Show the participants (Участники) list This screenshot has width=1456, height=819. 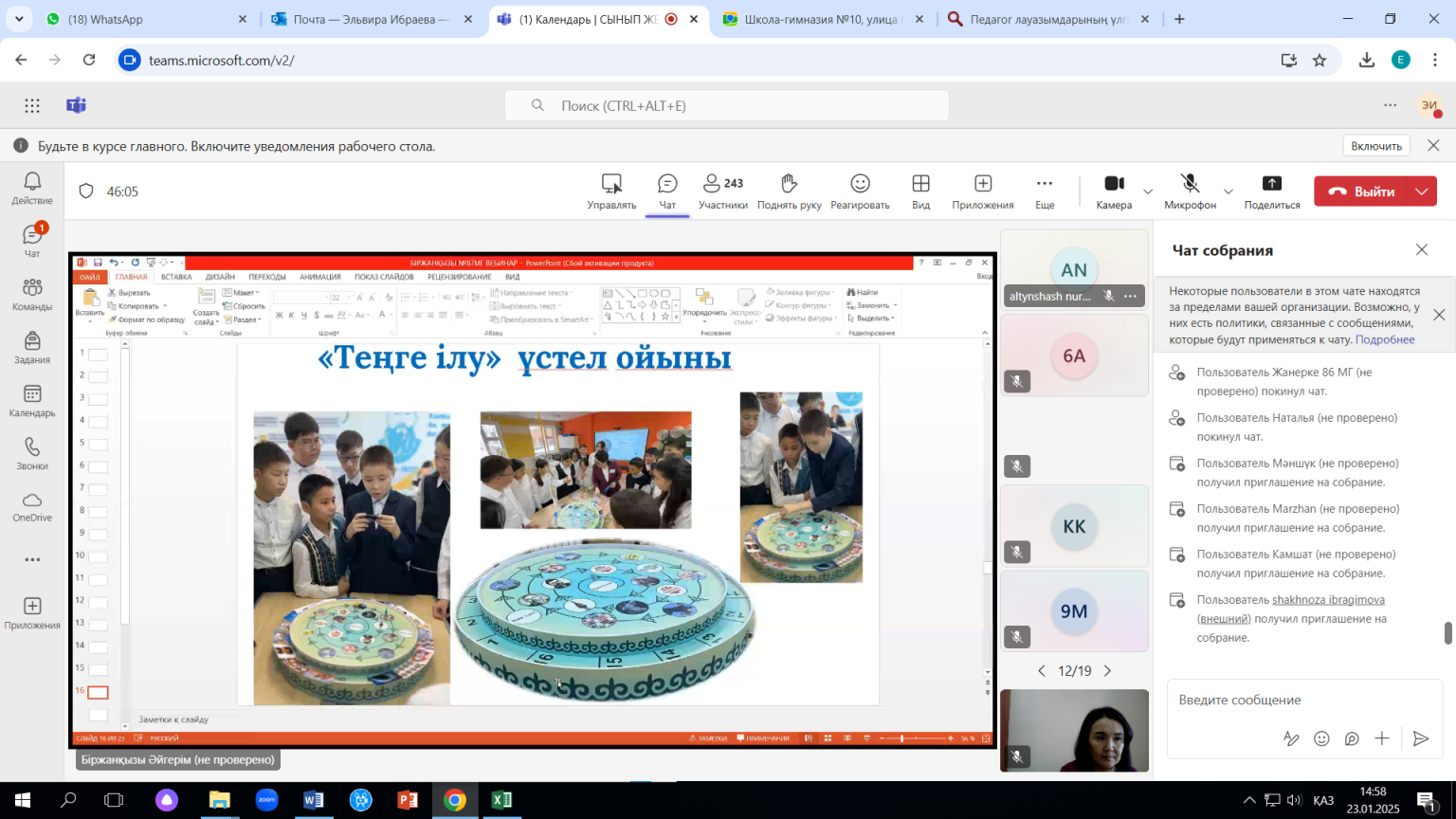(722, 191)
